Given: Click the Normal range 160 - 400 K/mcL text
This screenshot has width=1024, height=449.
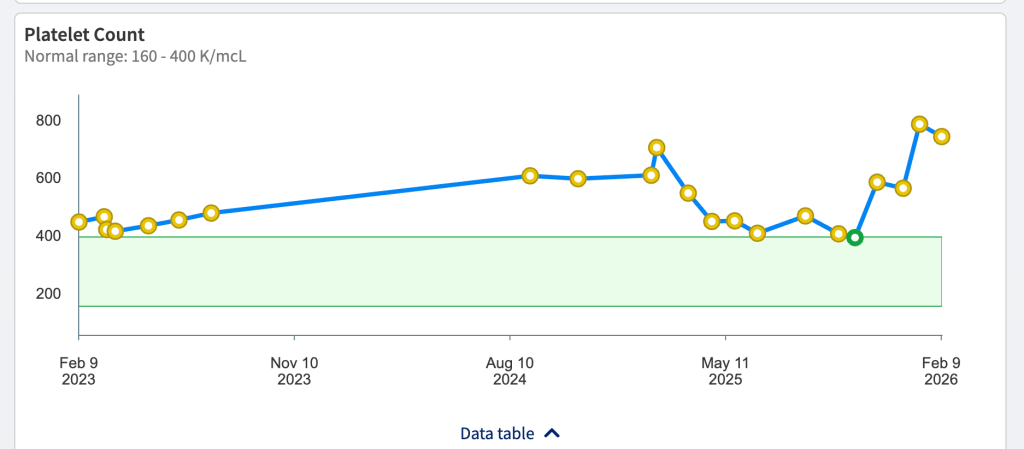Looking at the screenshot, I should coord(135,56).
